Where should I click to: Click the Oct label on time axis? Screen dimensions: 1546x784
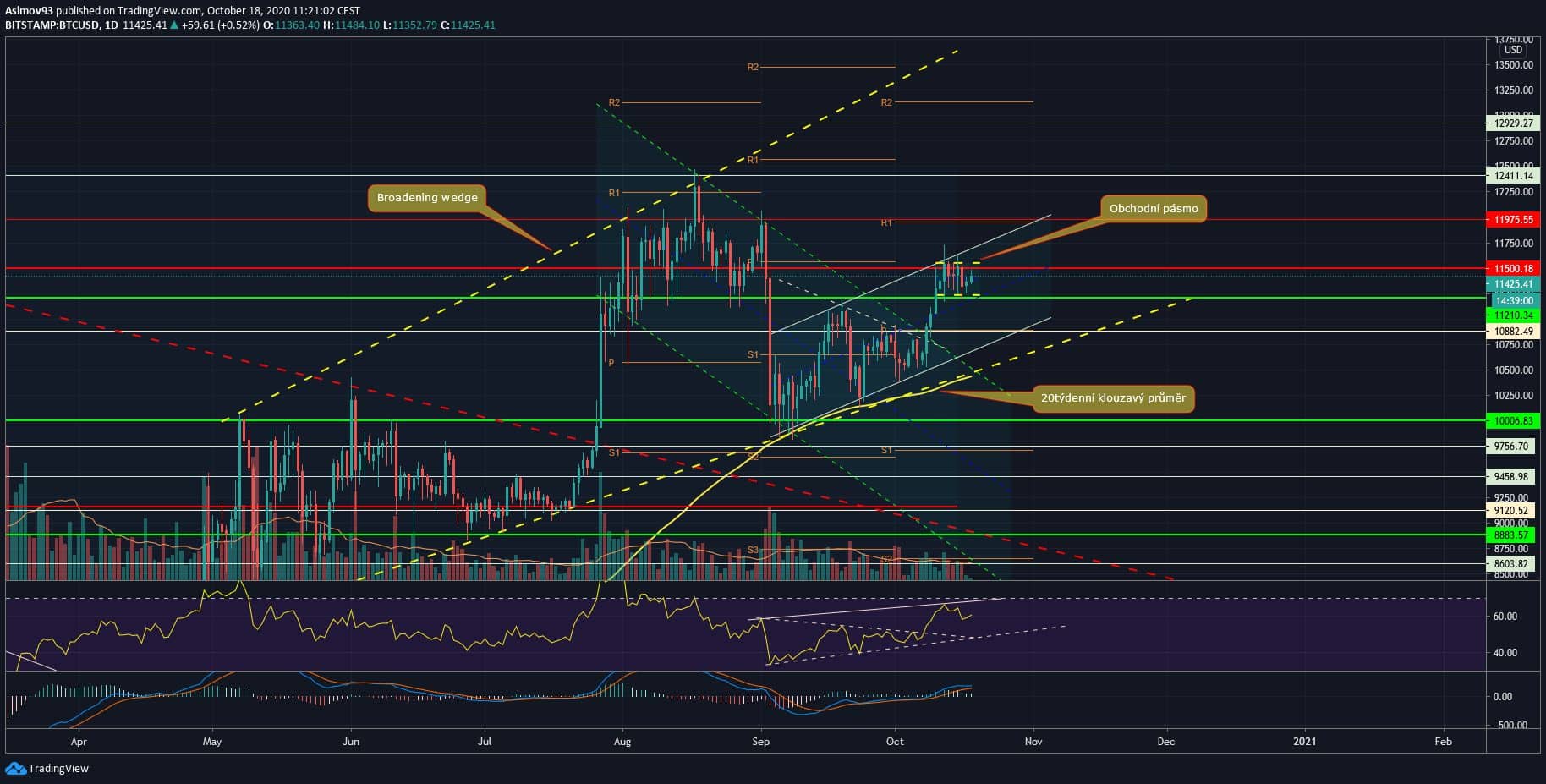click(x=895, y=742)
